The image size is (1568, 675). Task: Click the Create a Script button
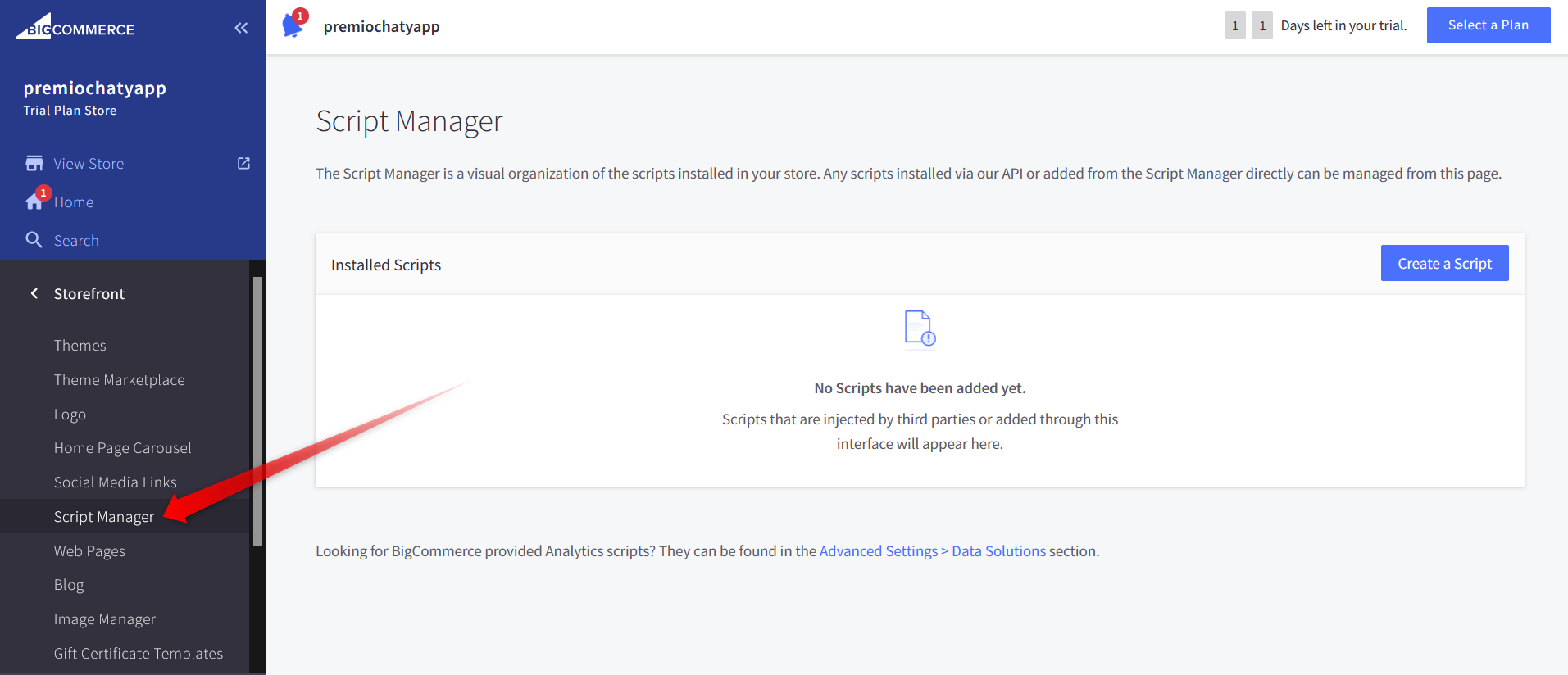pyautogui.click(x=1444, y=263)
